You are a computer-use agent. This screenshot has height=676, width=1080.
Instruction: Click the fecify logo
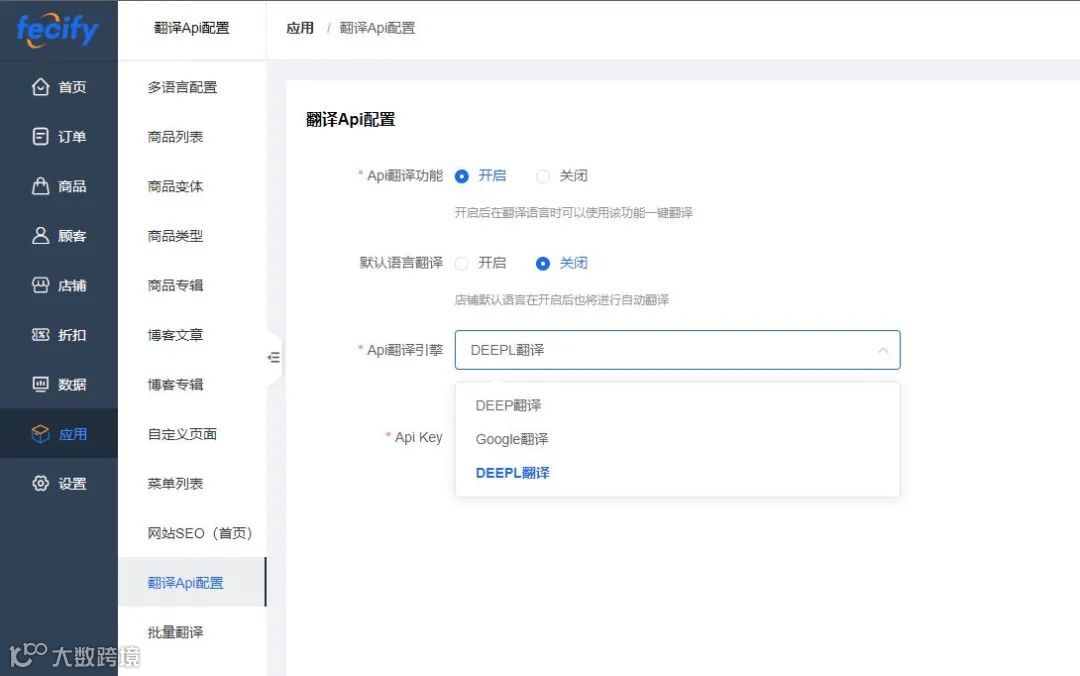[58, 30]
